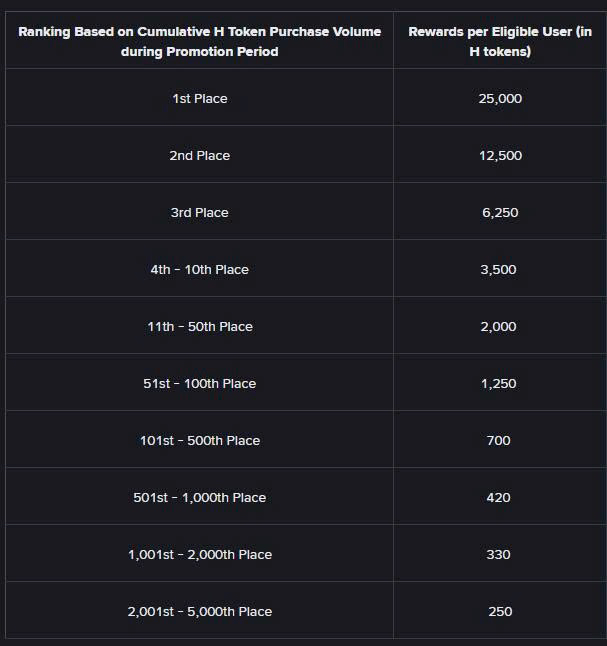Select the 501st - 1,000th Place cell

click(199, 498)
